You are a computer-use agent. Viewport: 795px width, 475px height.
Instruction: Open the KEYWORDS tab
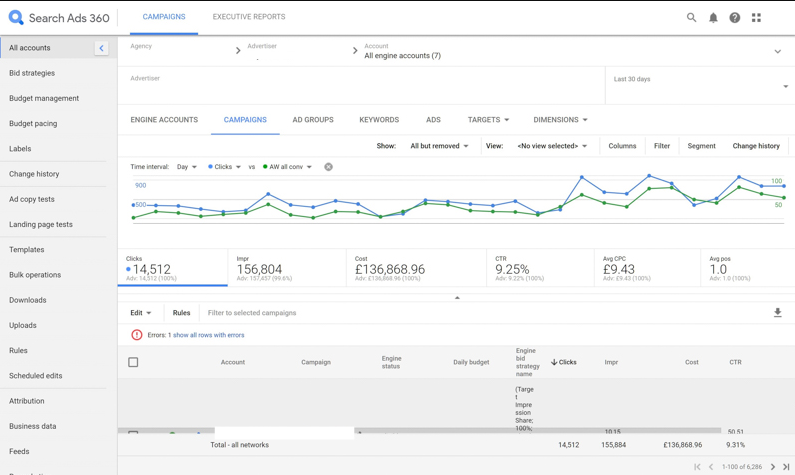[379, 120]
